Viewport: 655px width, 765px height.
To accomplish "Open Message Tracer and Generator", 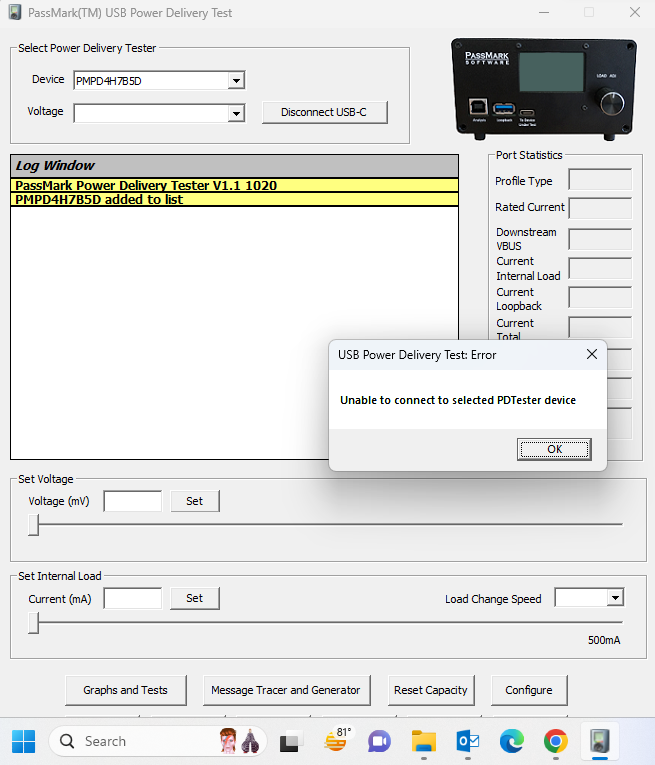I will click(x=286, y=690).
